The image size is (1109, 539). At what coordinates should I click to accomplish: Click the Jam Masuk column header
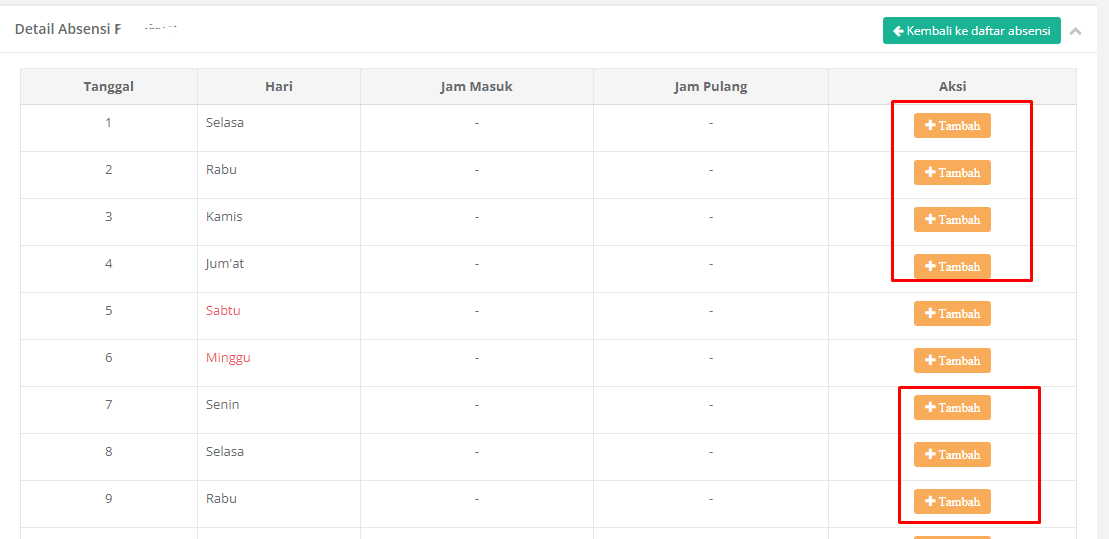476,87
